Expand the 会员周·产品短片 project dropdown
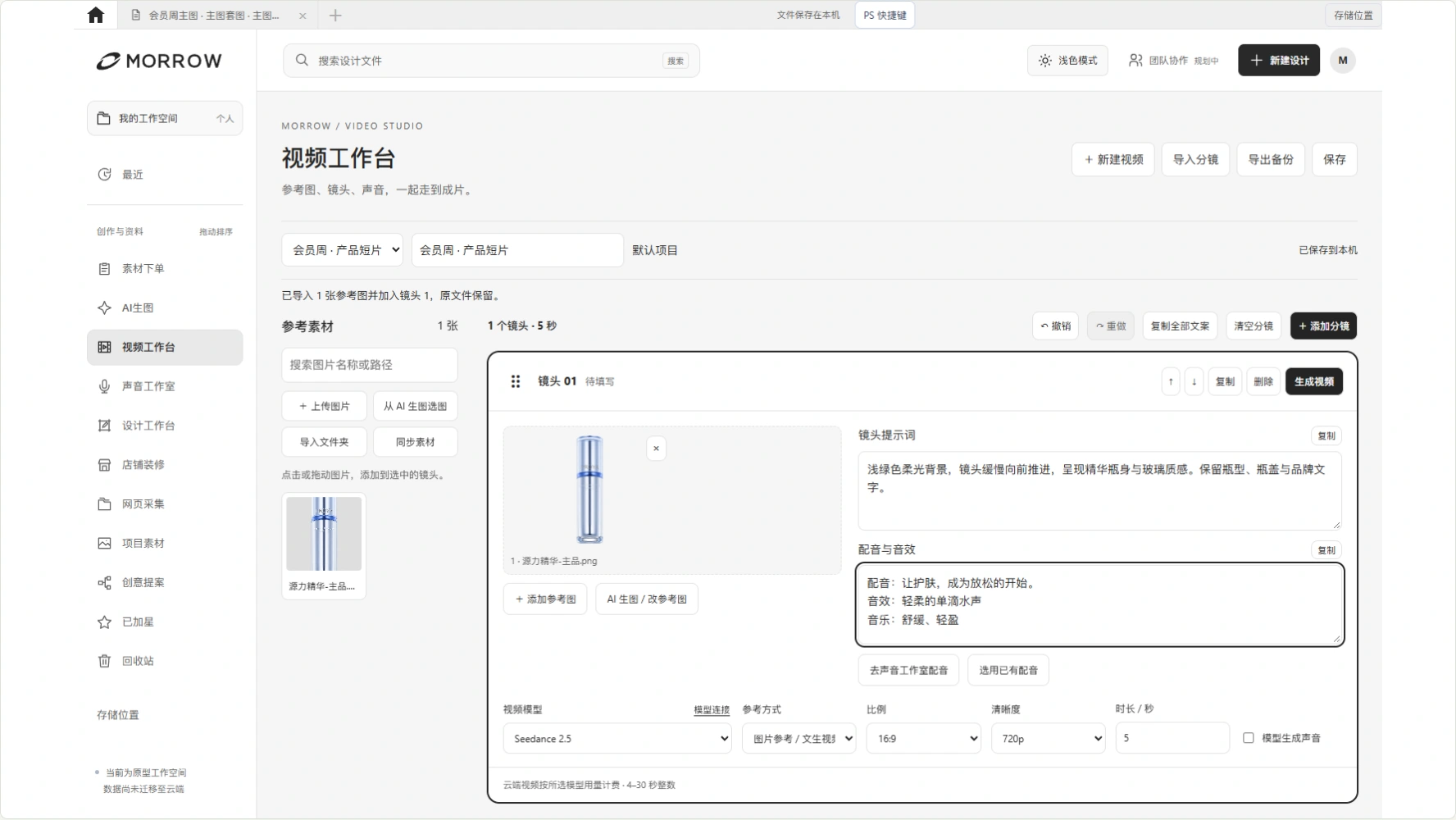This screenshot has height=820, width=1456. 343,250
